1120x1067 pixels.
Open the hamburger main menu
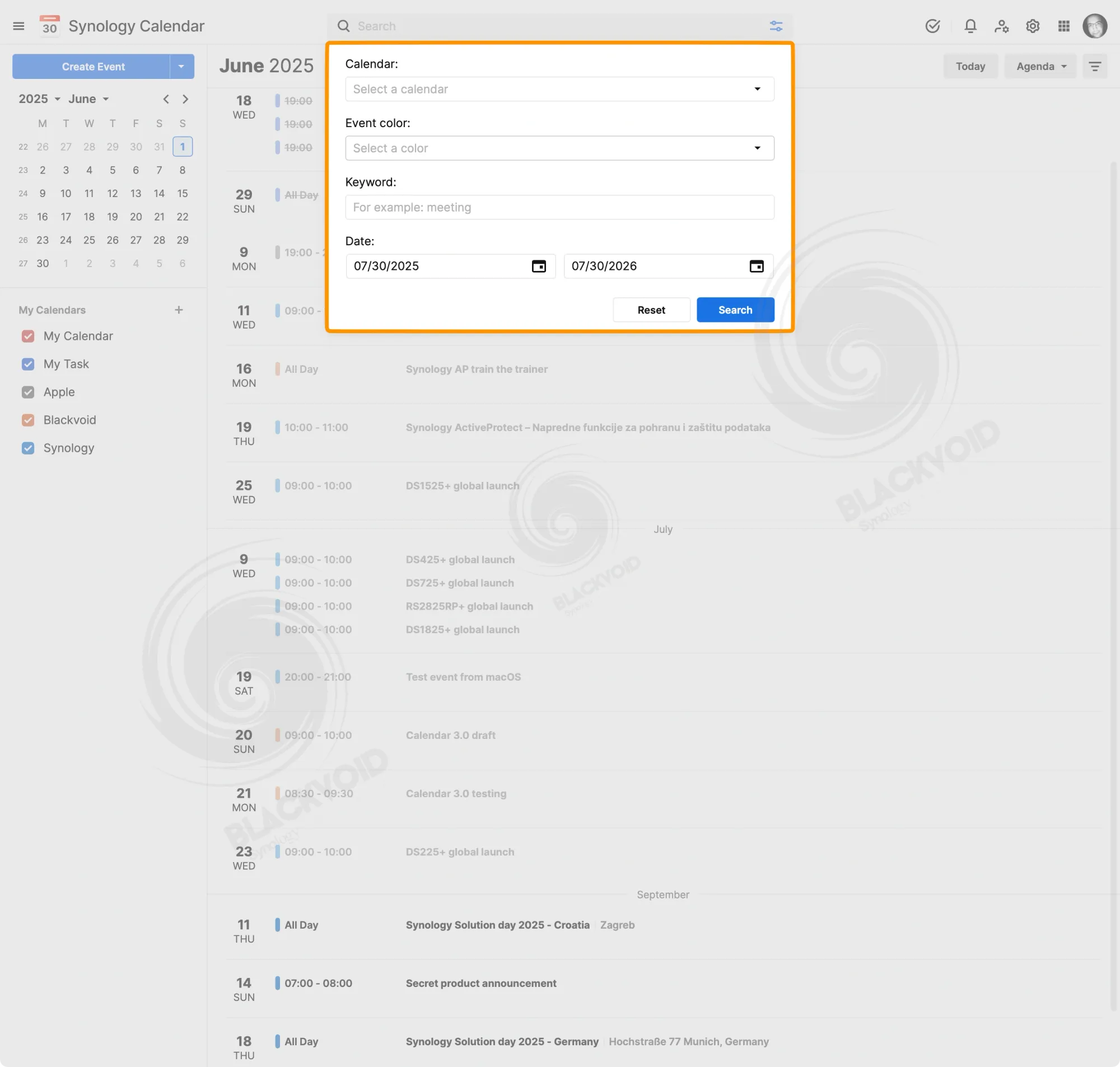pos(18,26)
